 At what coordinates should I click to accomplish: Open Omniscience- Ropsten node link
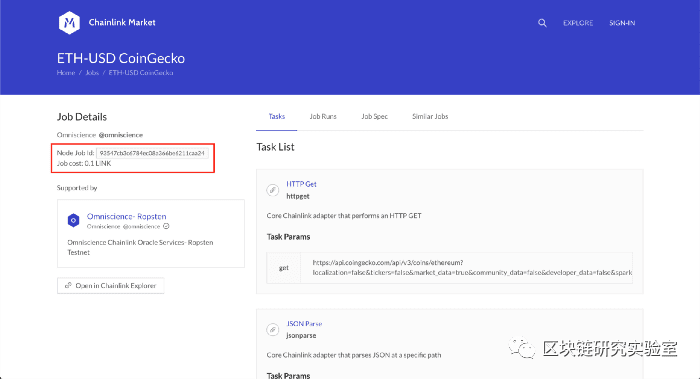(126, 217)
